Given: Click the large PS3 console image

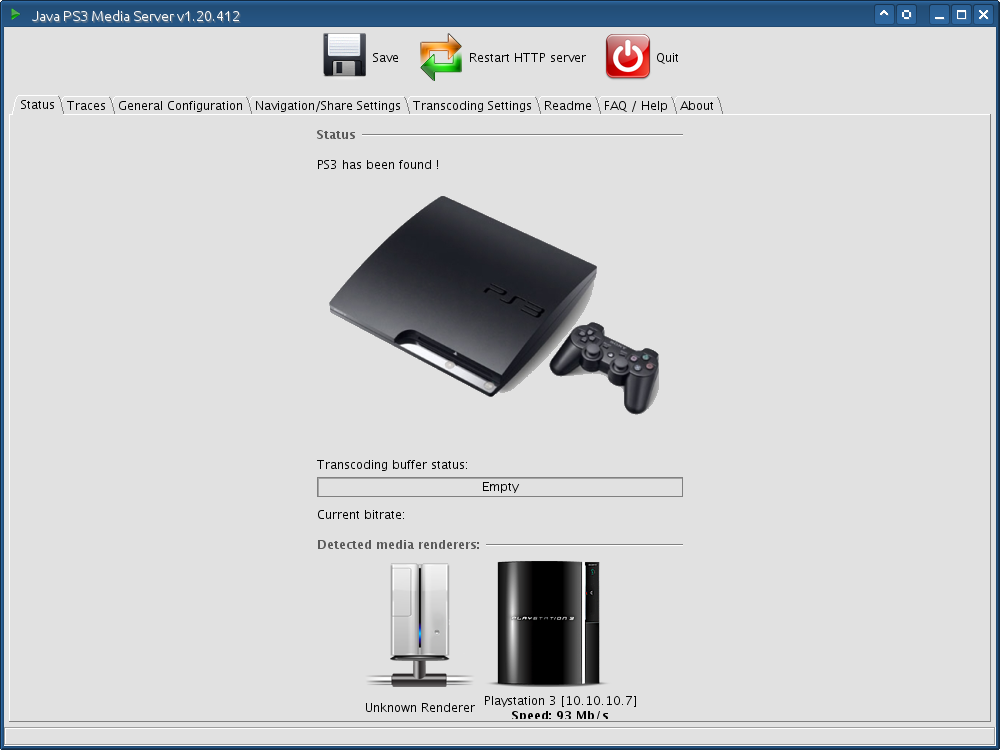Looking at the screenshot, I should [x=495, y=304].
